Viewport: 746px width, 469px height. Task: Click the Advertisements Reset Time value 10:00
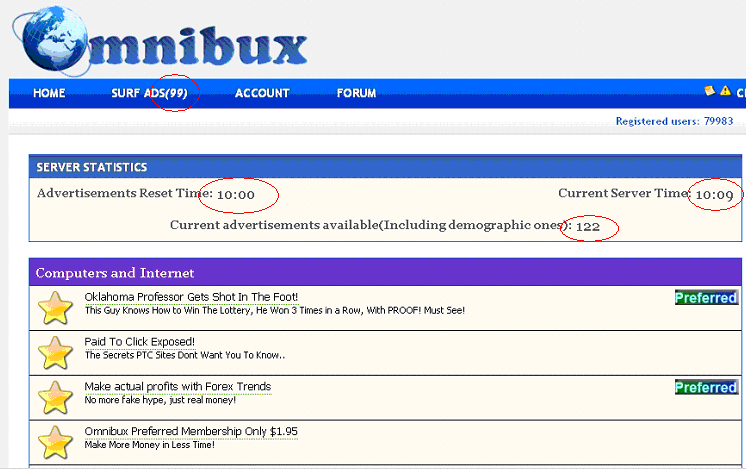coord(236,195)
